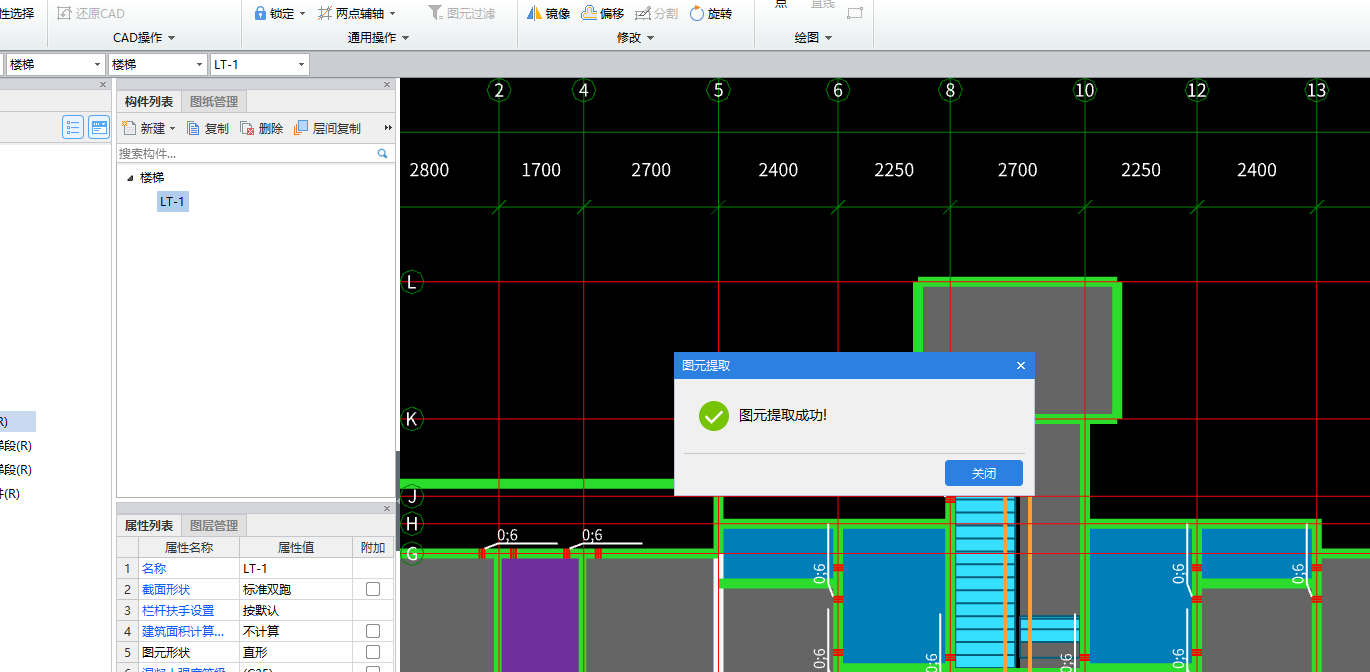Switch to list view icon in left panel
Viewport: 1370px width, 672px height.
click(x=73, y=127)
